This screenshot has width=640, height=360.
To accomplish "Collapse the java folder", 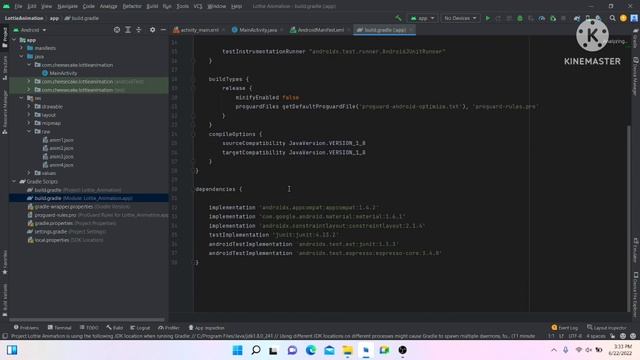I will (x=22, y=56).
